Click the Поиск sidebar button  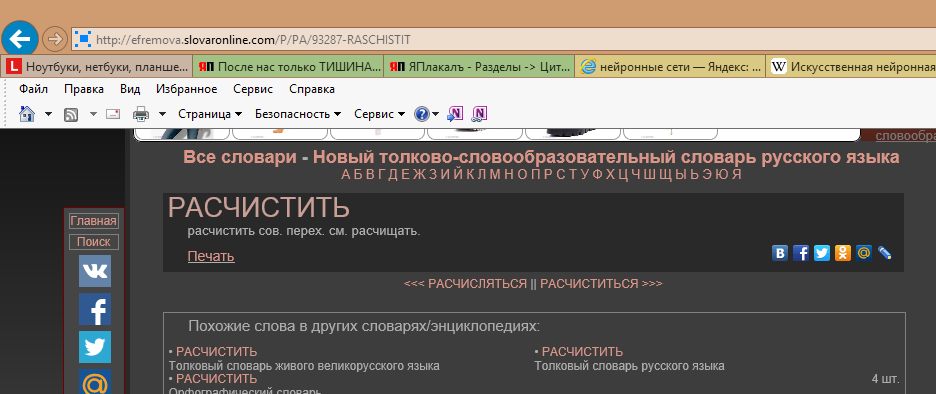pos(94,242)
